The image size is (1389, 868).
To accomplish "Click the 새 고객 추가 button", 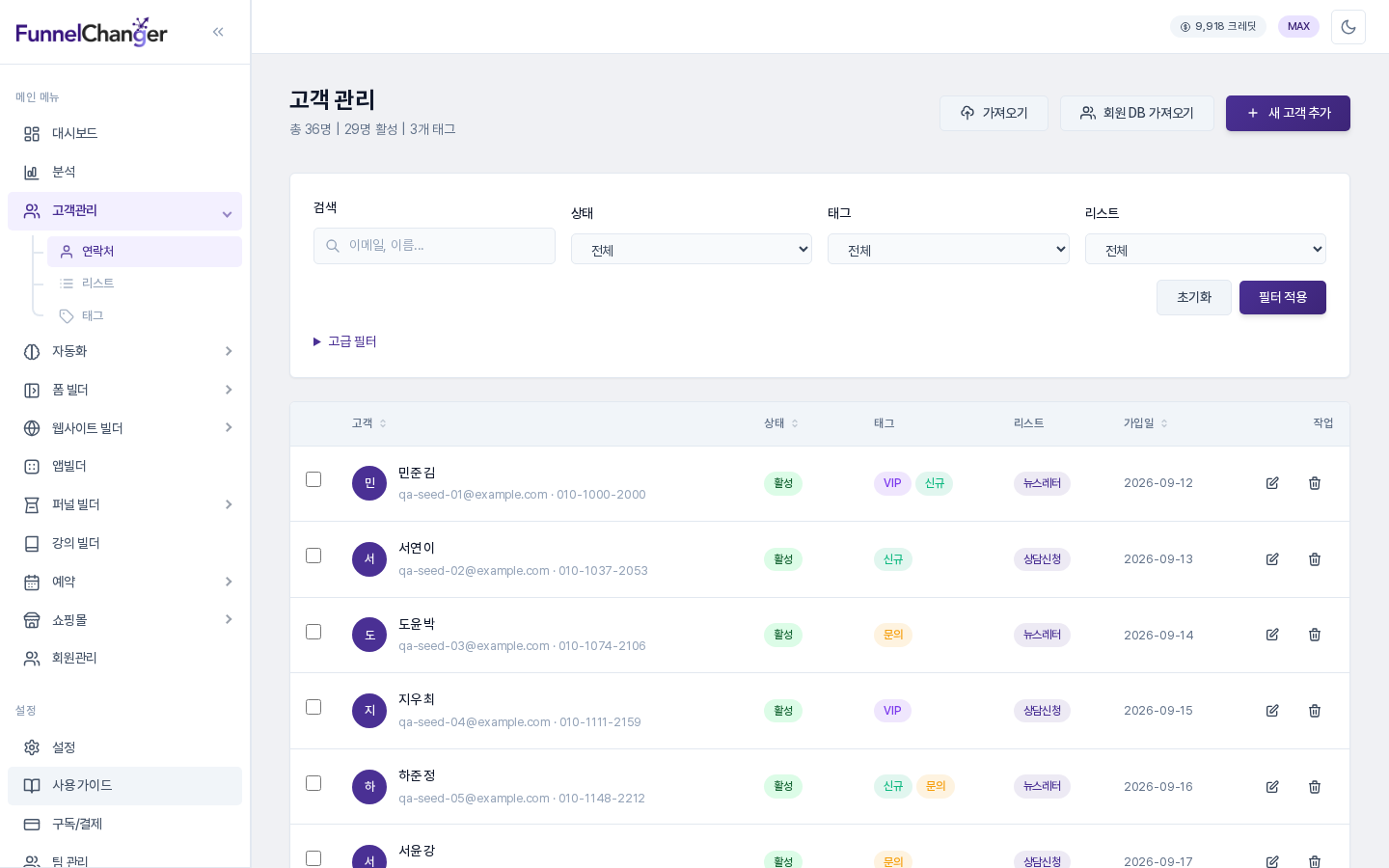I will (x=1288, y=113).
